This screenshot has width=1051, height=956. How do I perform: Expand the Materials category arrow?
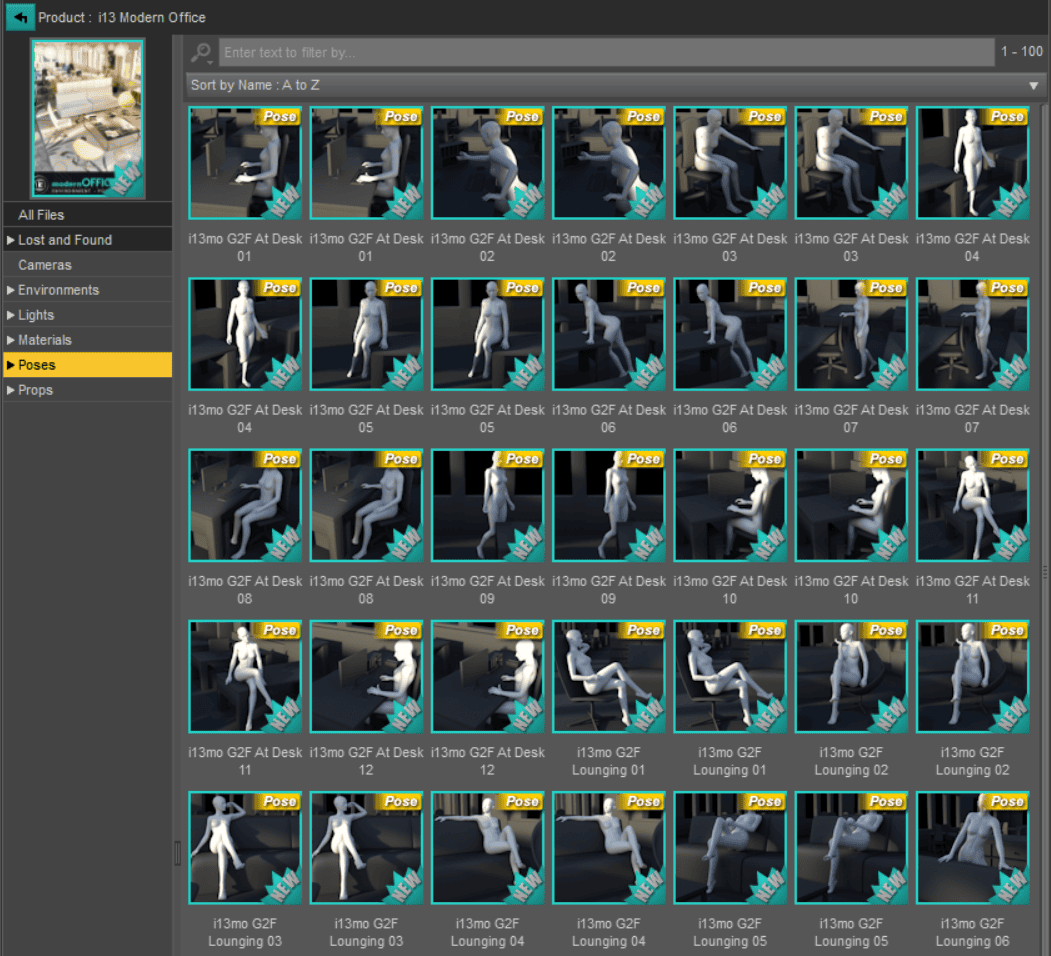pyautogui.click(x=11, y=340)
